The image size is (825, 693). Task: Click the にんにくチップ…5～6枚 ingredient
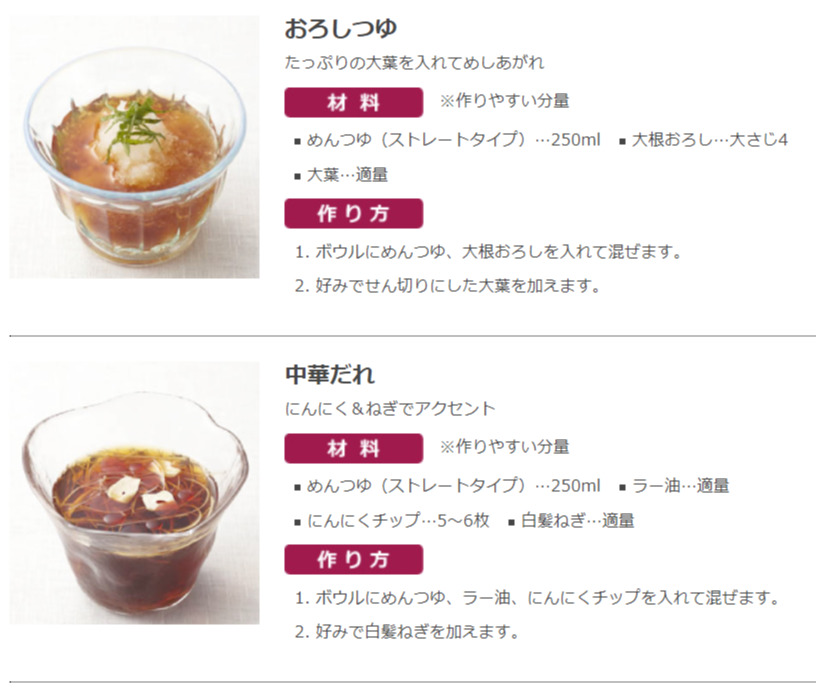click(392, 521)
